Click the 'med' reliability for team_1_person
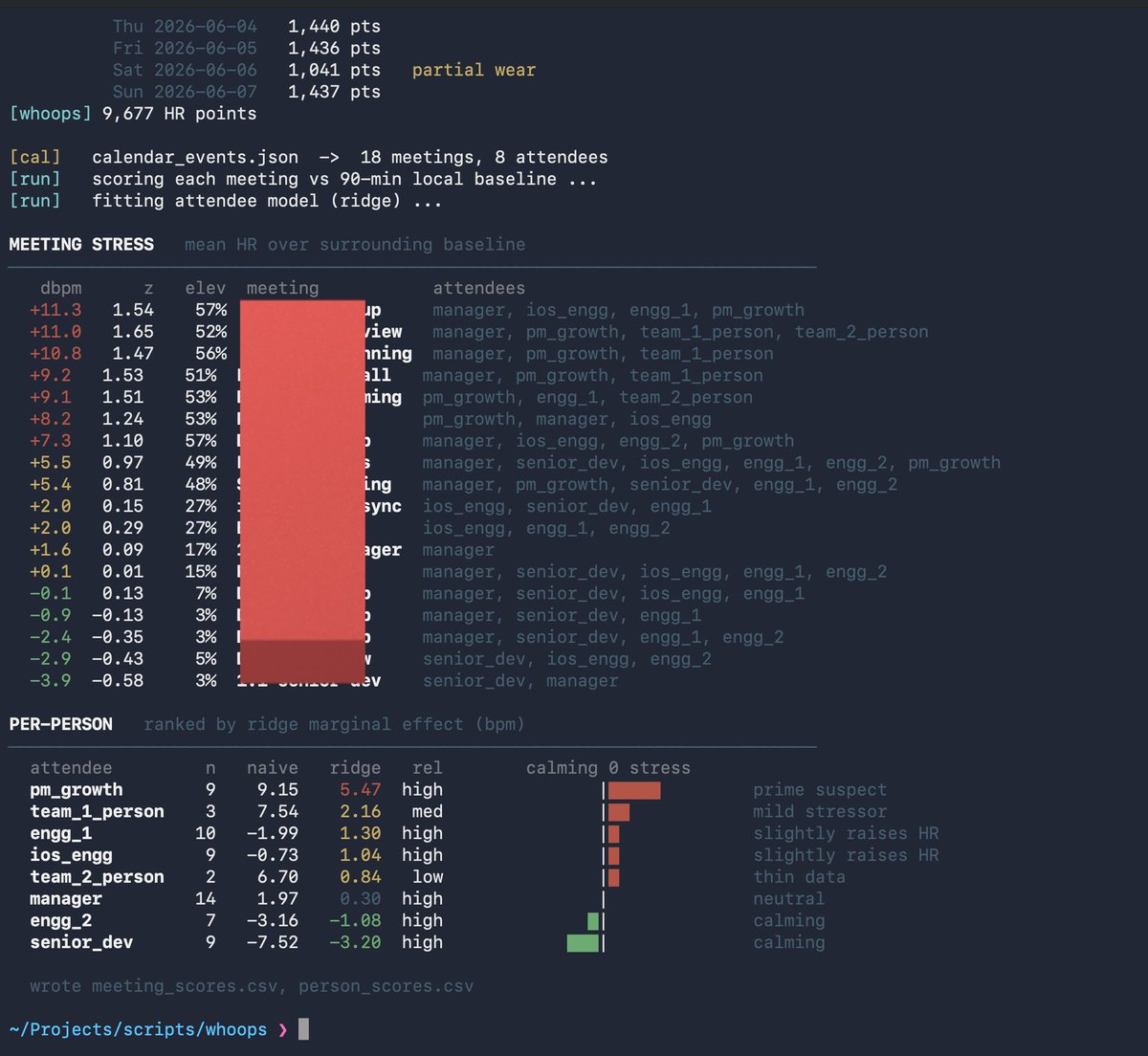 [x=428, y=812]
